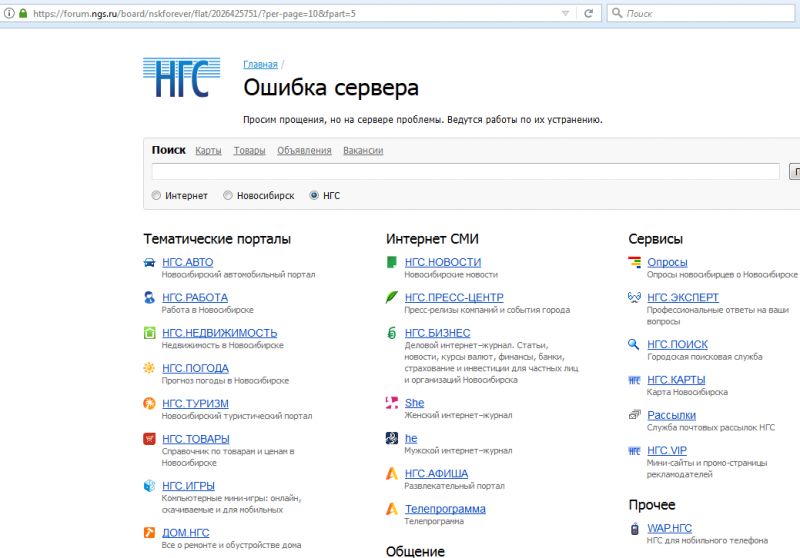This screenshot has height=558, width=800.
Task: Switch to the Вакансии search tab
Action: pyautogui.click(x=363, y=150)
